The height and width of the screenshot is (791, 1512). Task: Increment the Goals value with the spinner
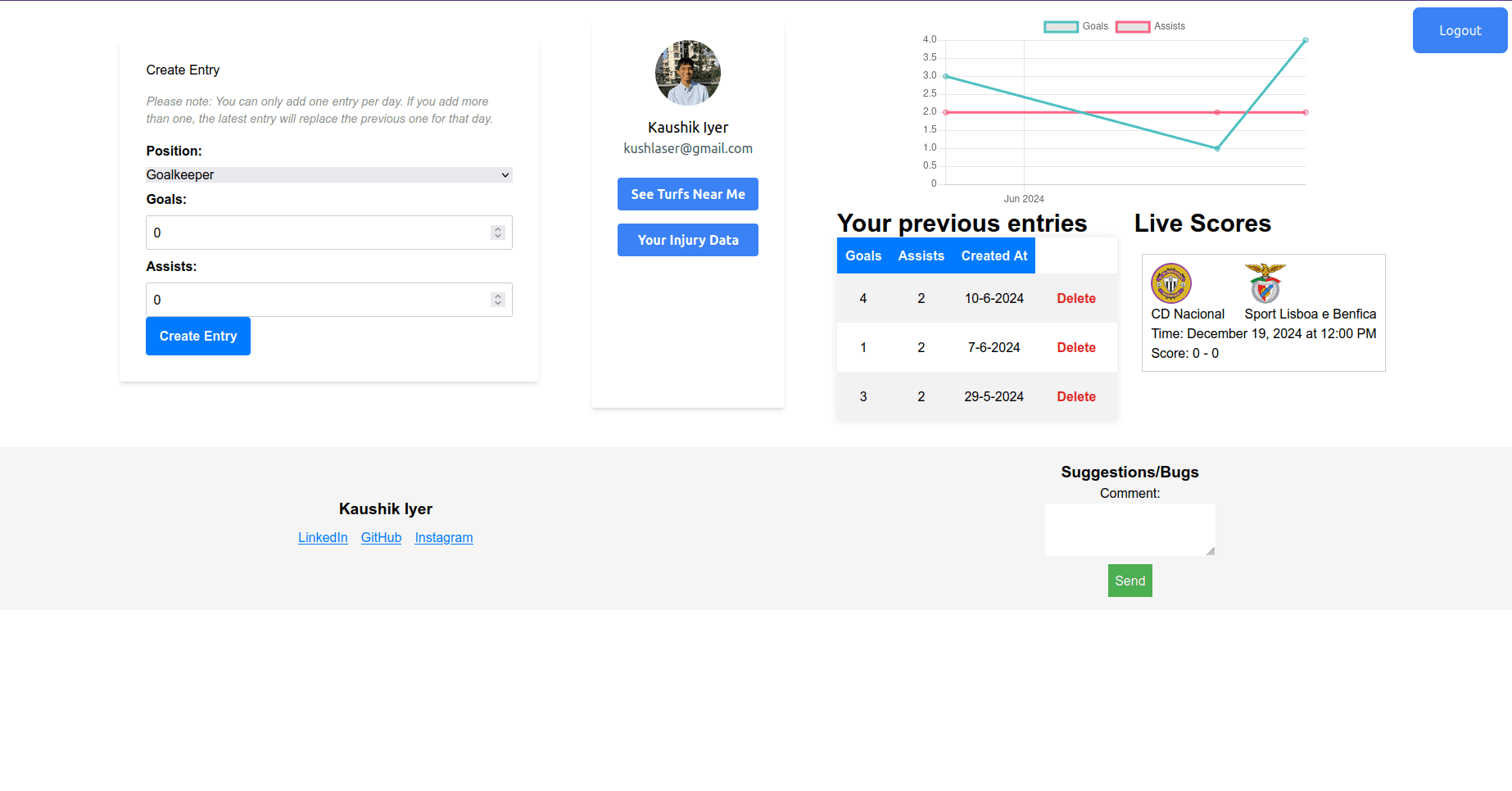tap(498, 228)
